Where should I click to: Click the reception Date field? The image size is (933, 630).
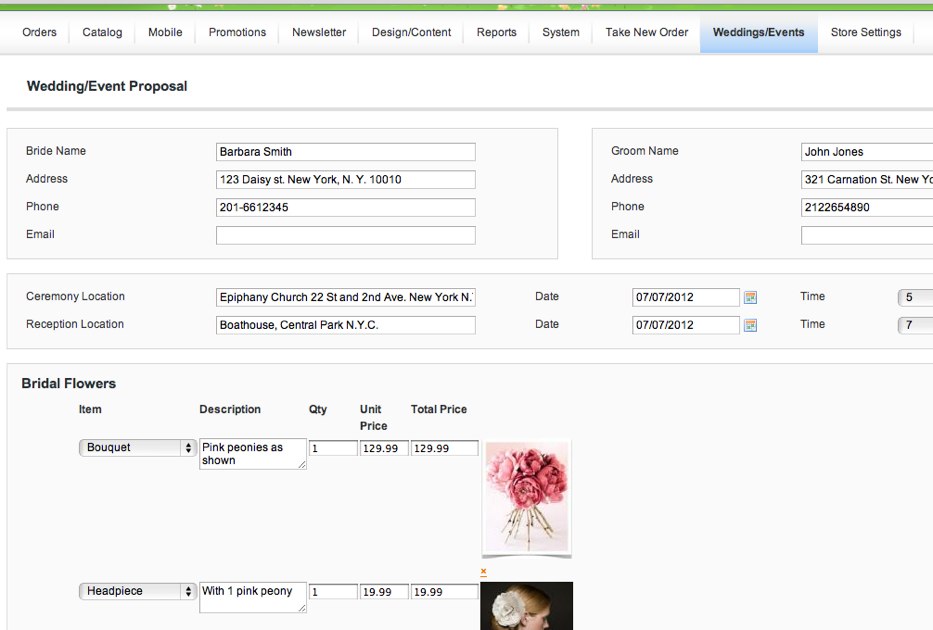685,325
